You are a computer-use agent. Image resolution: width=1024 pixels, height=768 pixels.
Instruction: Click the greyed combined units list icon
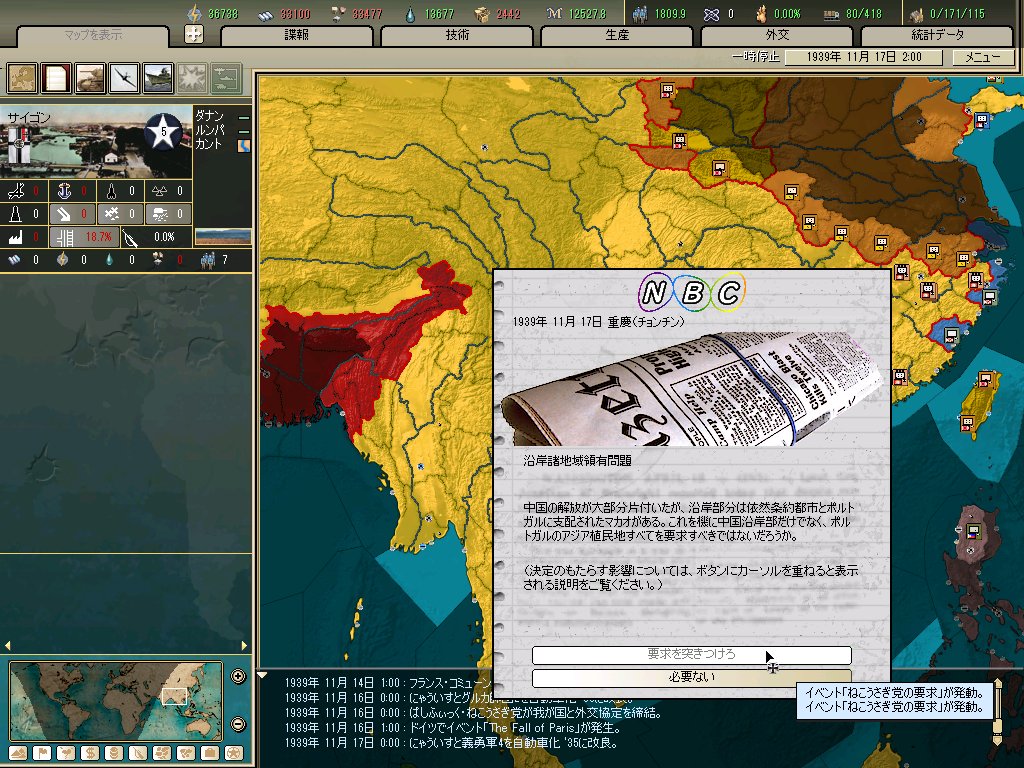tap(227, 78)
